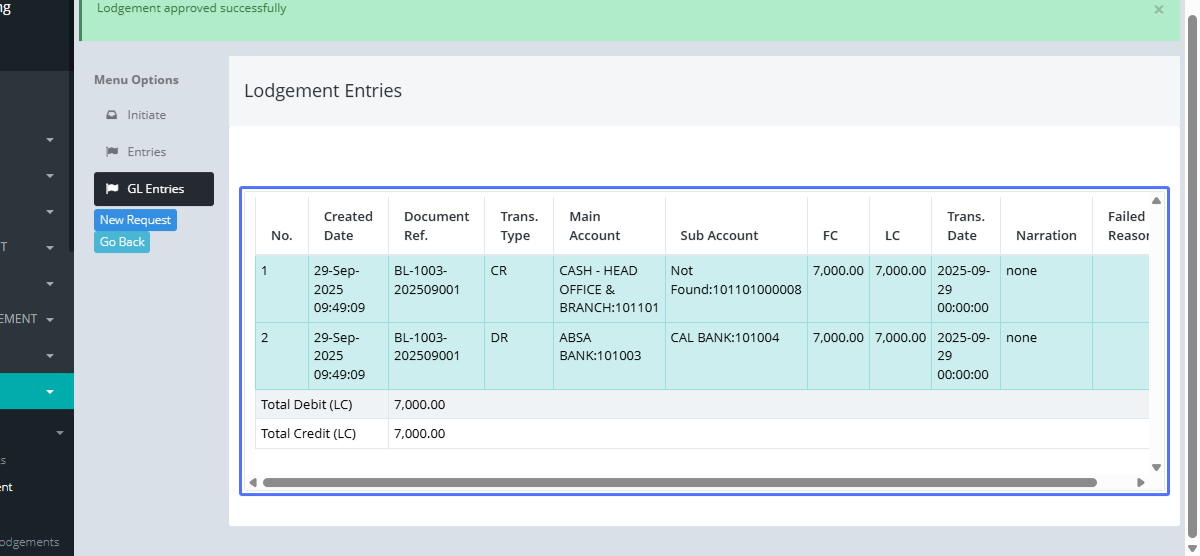The height and width of the screenshot is (556, 1200).
Task: Click the flag icon beside GL Entries
Action: pyautogui.click(x=112, y=189)
